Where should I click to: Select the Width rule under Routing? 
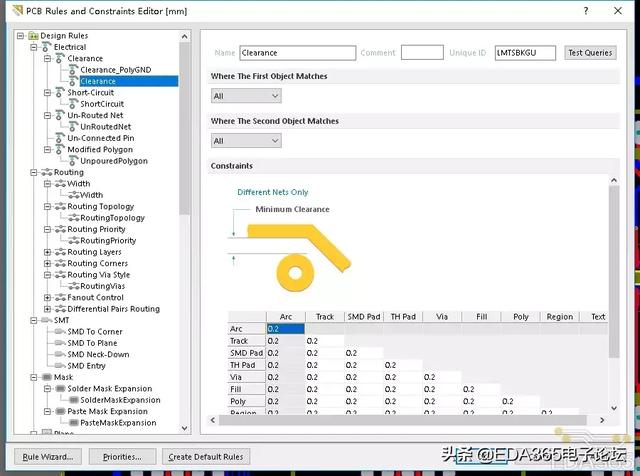(x=91, y=195)
